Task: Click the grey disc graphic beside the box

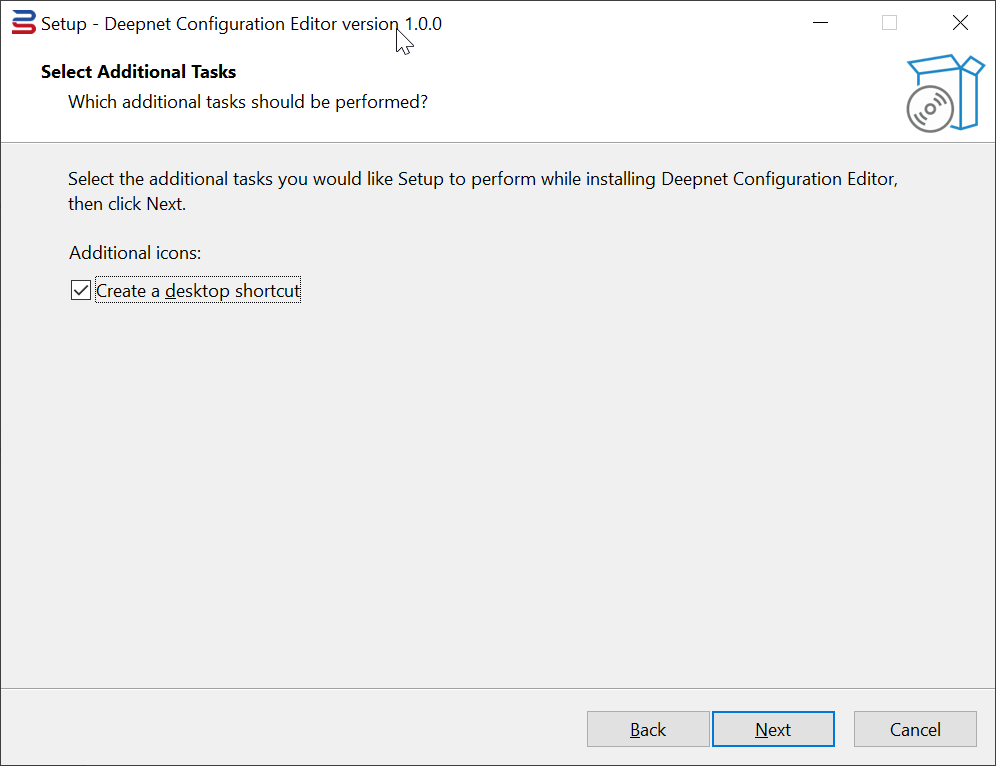Action: click(929, 109)
